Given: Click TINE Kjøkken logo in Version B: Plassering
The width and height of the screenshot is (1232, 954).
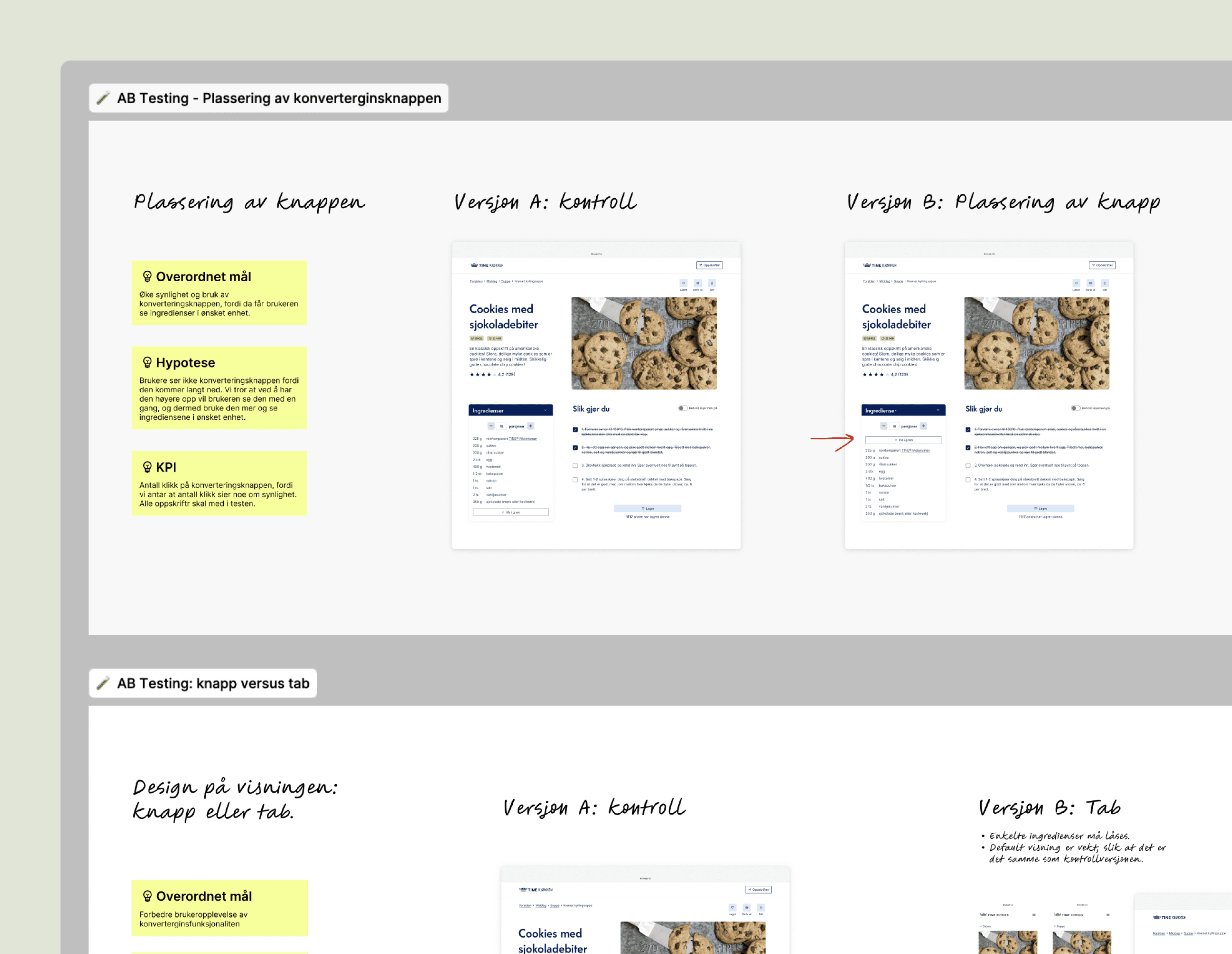Looking at the screenshot, I should pyautogui.click(x=880, y=265).
